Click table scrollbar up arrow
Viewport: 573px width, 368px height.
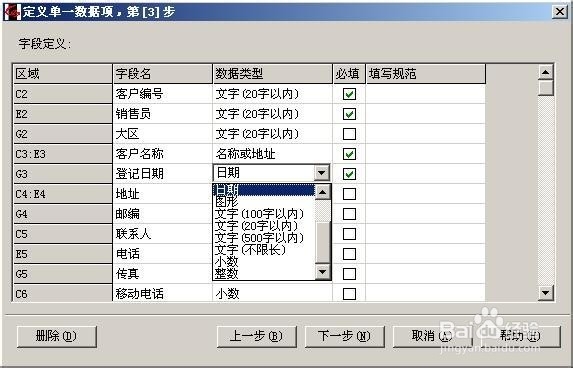point(546,72)
